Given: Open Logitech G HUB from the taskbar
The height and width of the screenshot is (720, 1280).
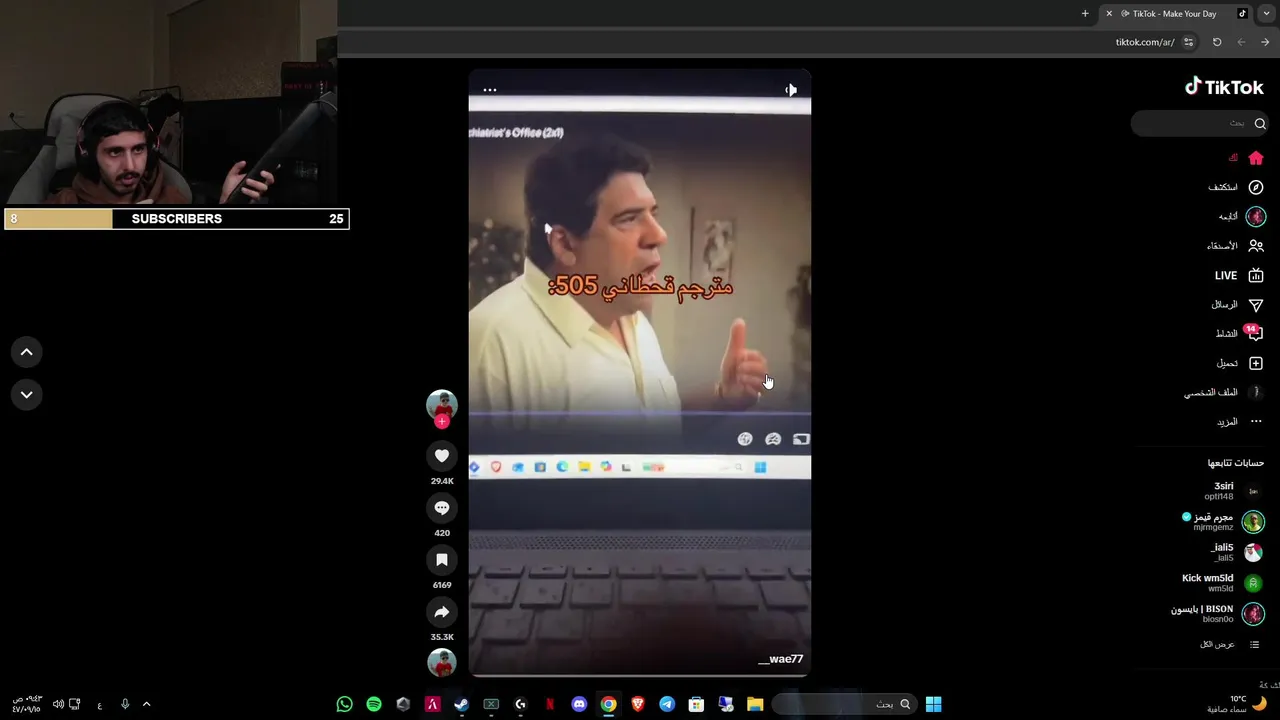Looking at the screenshot, I should coord(520,704).
